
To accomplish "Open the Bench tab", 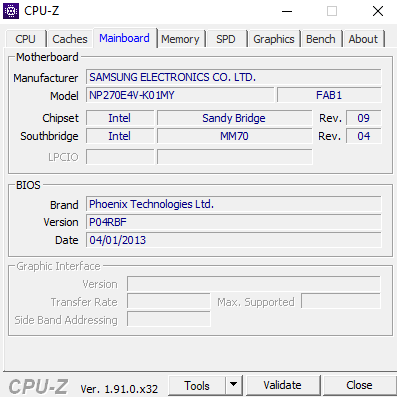I will (321, 39).
